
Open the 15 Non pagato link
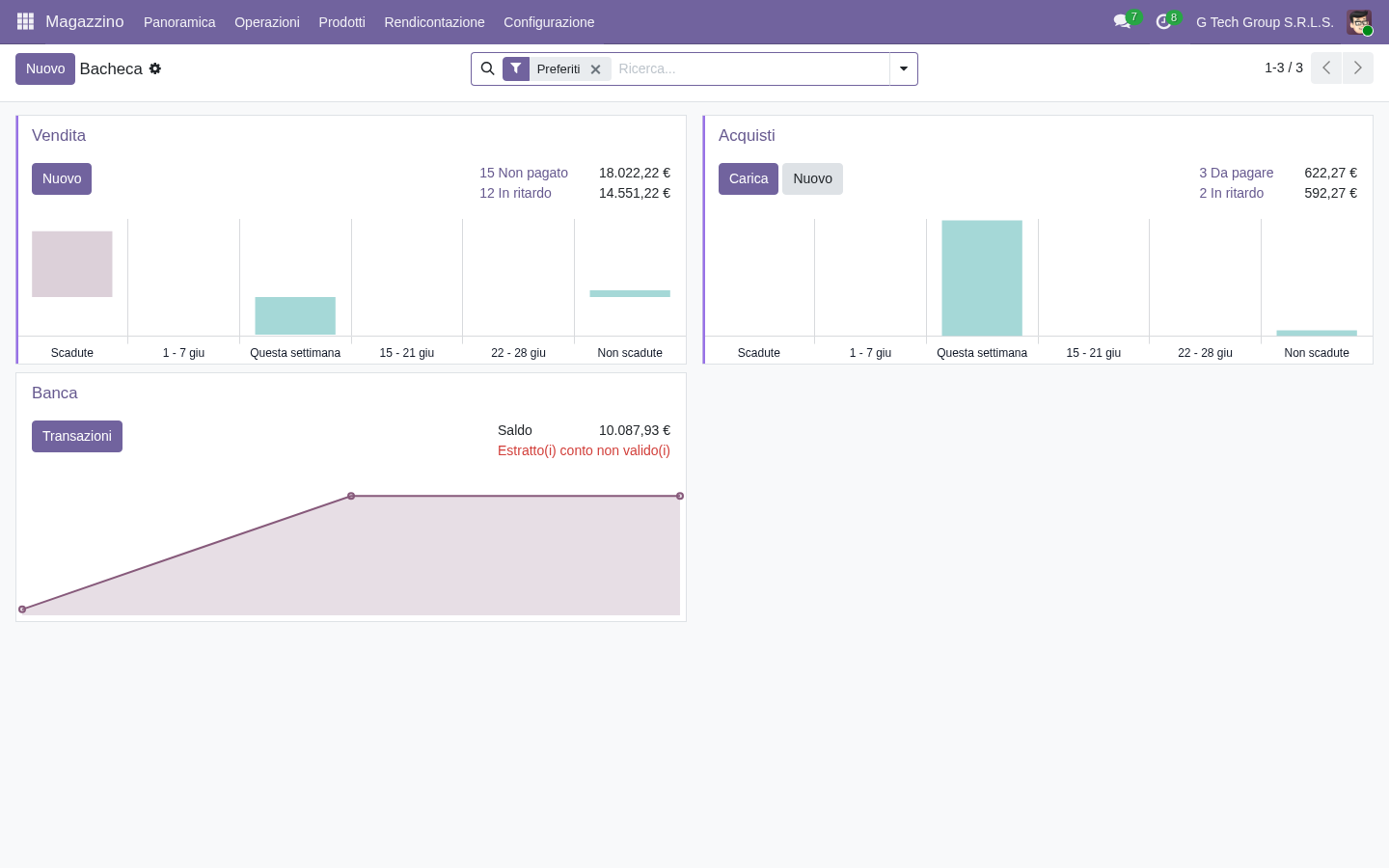[524, 173]
